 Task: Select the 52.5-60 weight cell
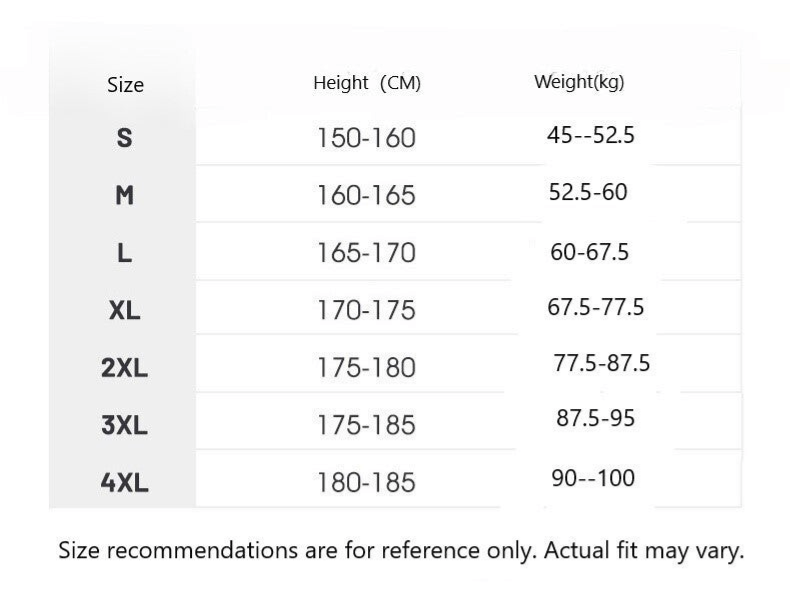coord(588,192)
